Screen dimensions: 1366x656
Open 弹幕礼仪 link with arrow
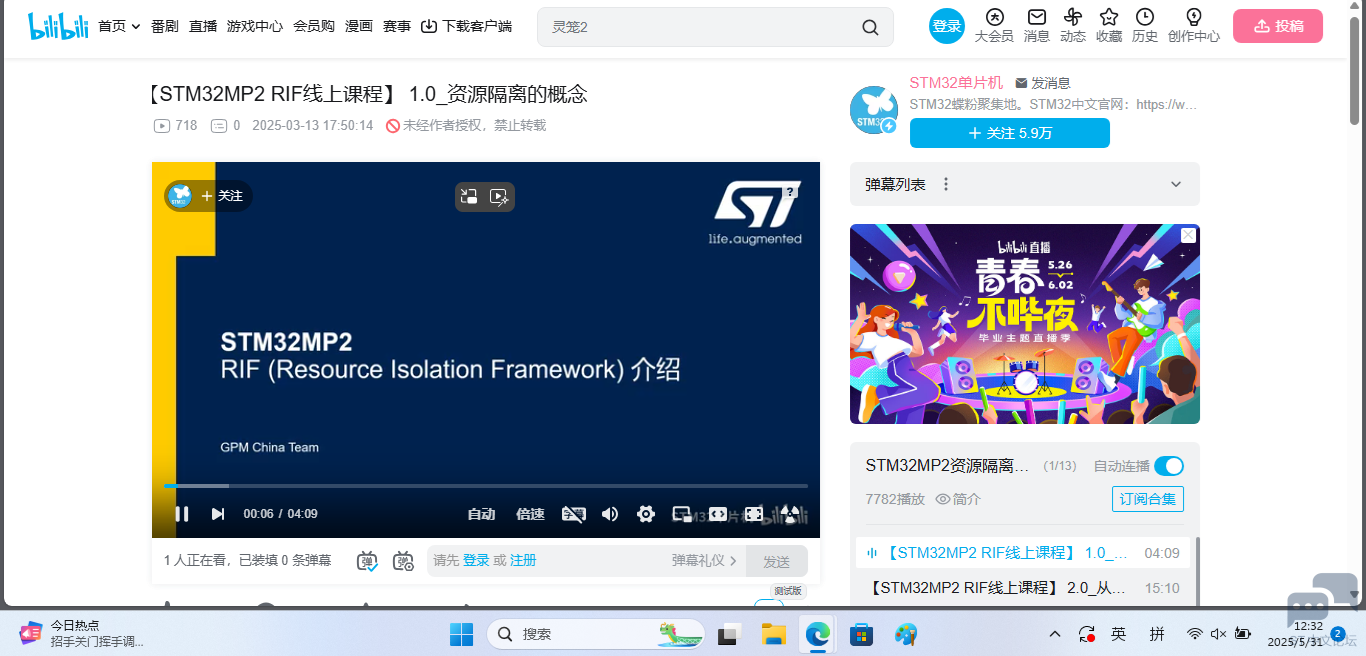[704, 561]
